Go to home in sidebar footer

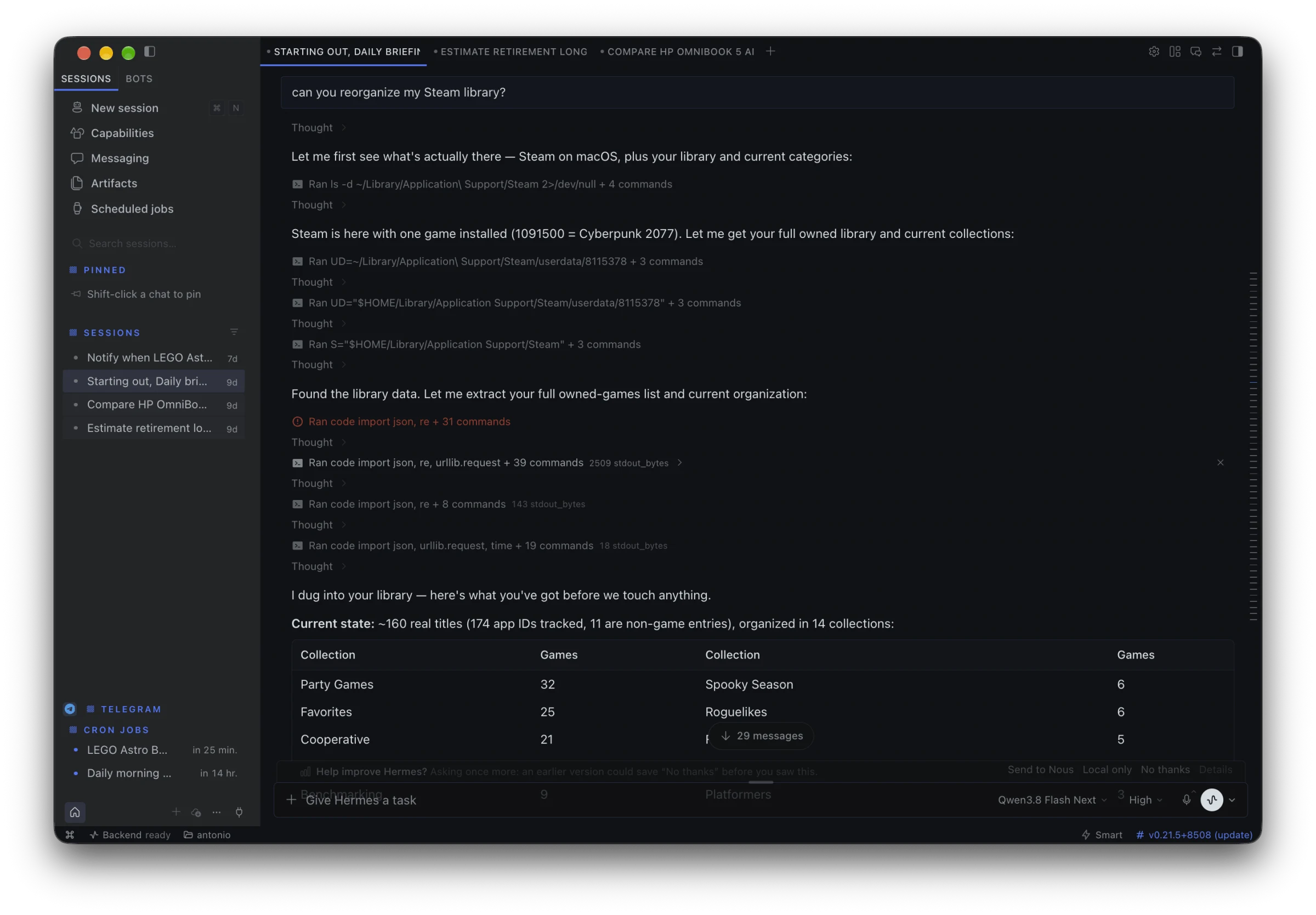point(75,812)
